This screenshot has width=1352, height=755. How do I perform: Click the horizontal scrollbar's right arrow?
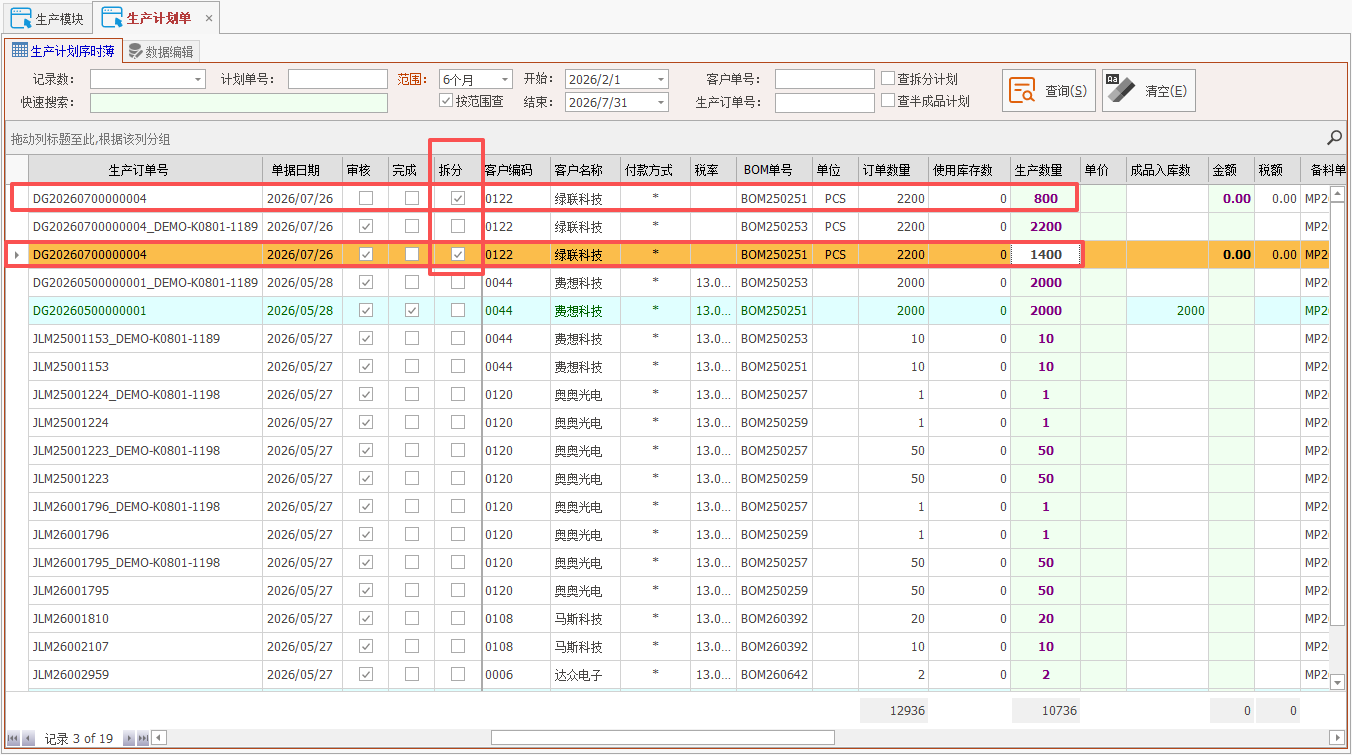[1336, 738]
